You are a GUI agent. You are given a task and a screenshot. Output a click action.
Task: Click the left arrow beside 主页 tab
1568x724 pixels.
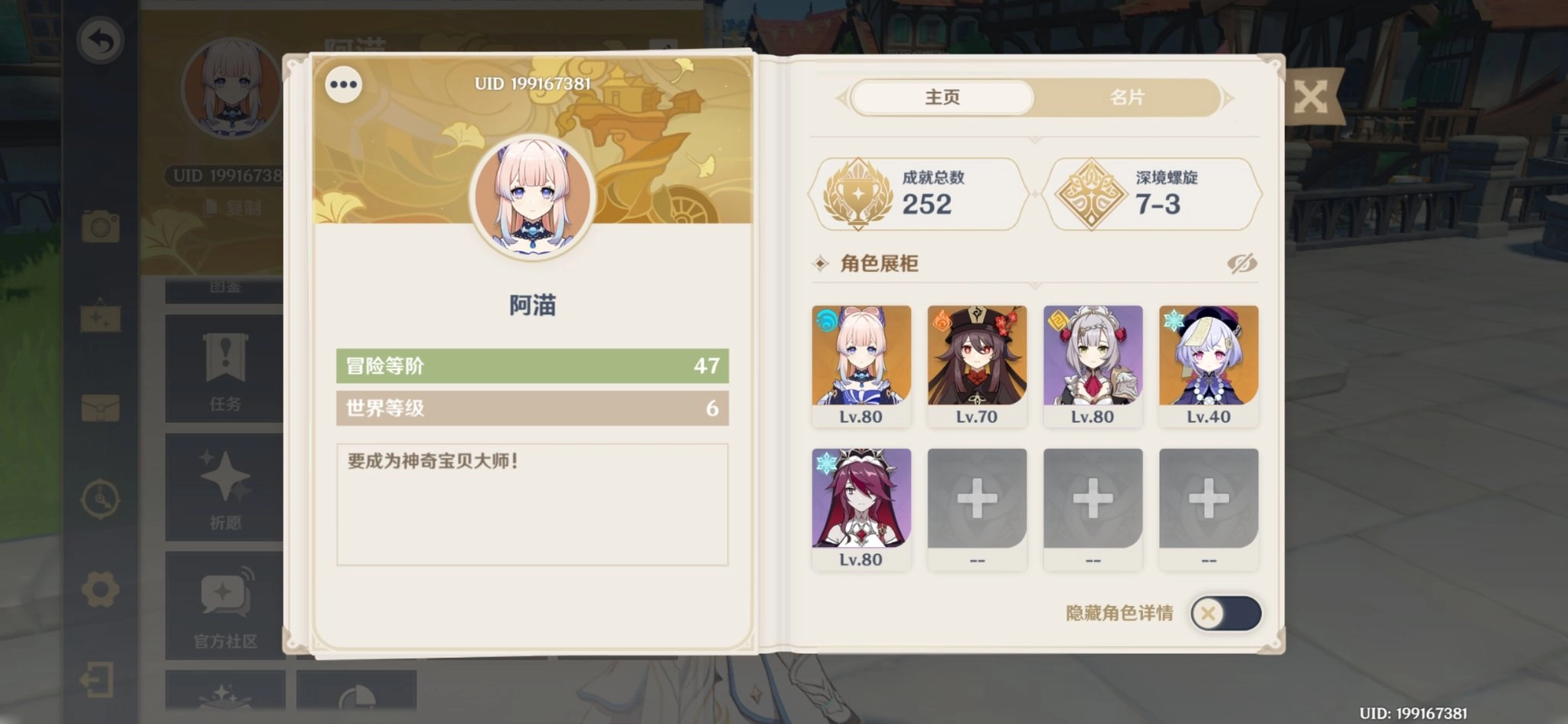[841, 98]
